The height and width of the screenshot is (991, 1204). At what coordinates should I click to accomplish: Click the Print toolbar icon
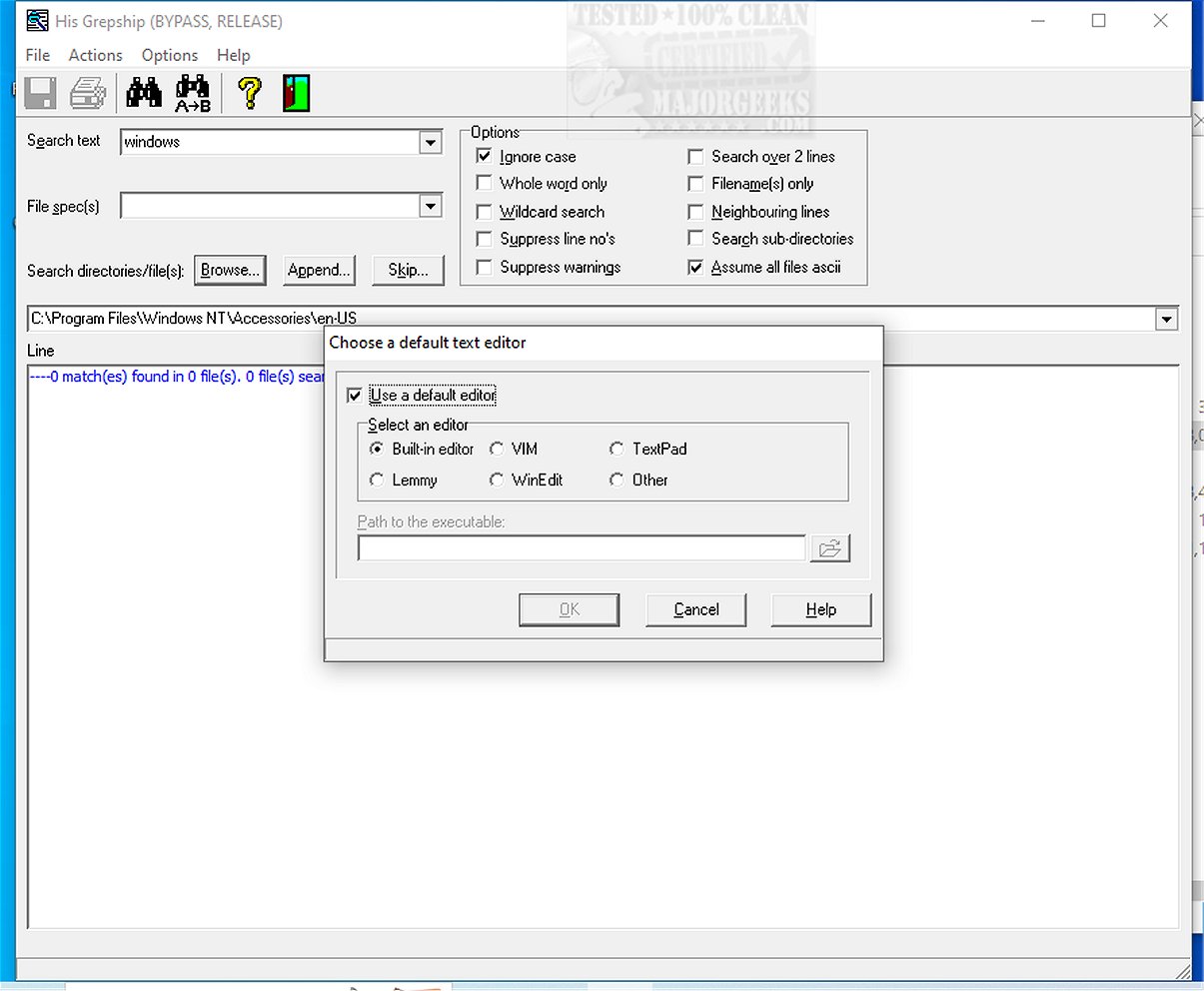(x=89, y=93)
